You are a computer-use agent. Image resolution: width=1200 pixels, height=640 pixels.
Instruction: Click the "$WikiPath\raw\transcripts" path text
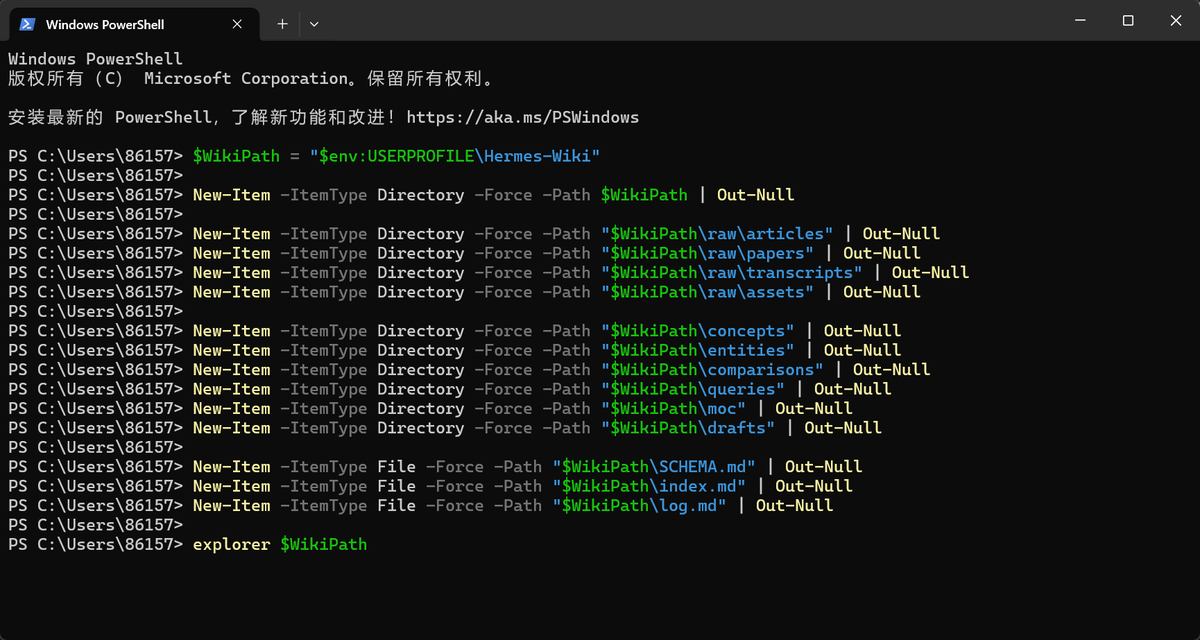click(x=732, y=273)
